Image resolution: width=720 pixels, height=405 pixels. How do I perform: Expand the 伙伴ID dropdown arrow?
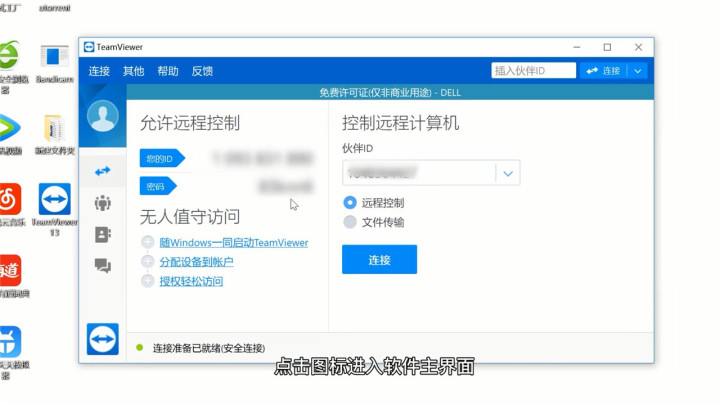coord(508,173)
